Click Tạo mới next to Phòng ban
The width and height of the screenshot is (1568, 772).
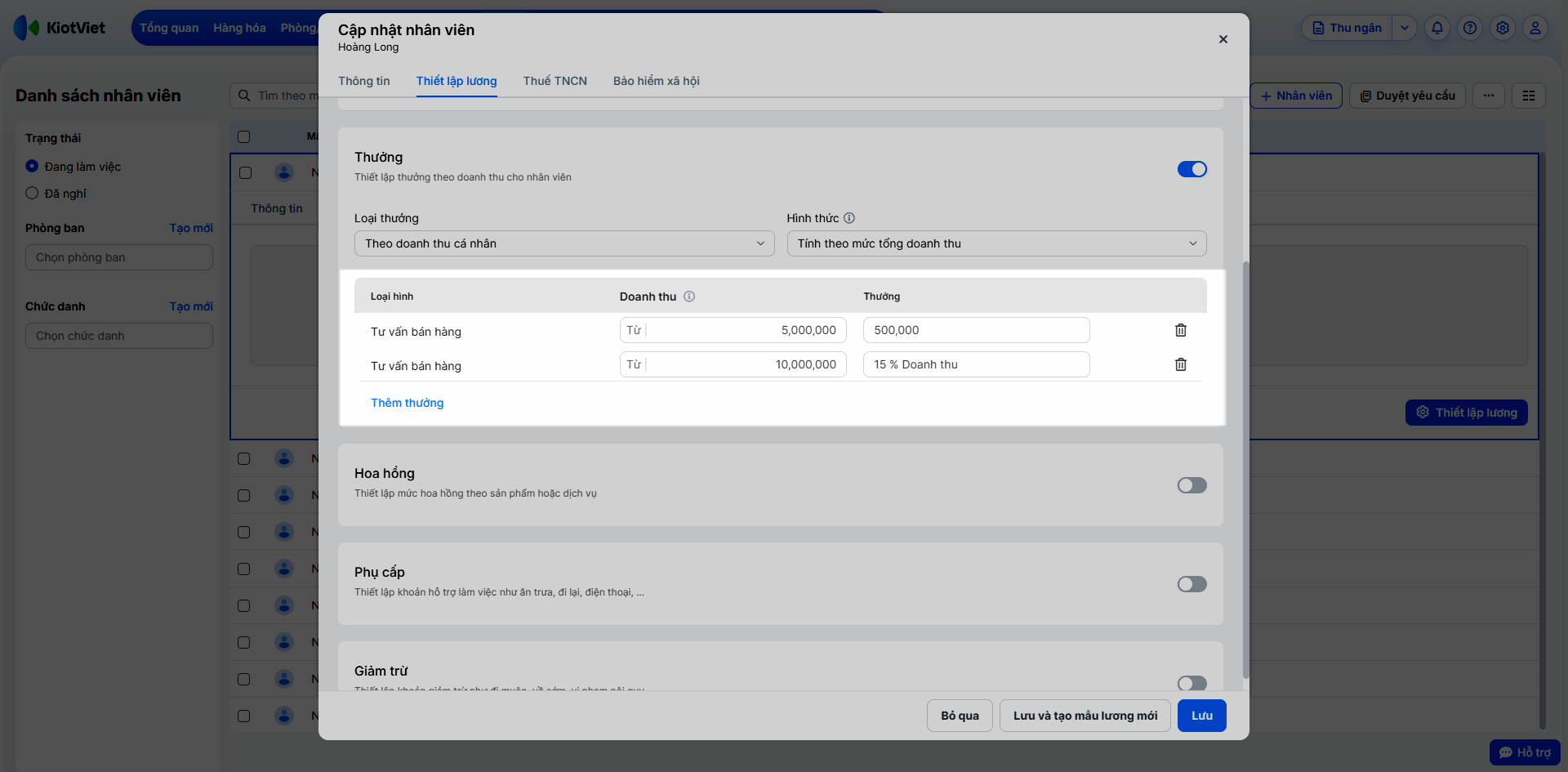[x=191, y=228]
